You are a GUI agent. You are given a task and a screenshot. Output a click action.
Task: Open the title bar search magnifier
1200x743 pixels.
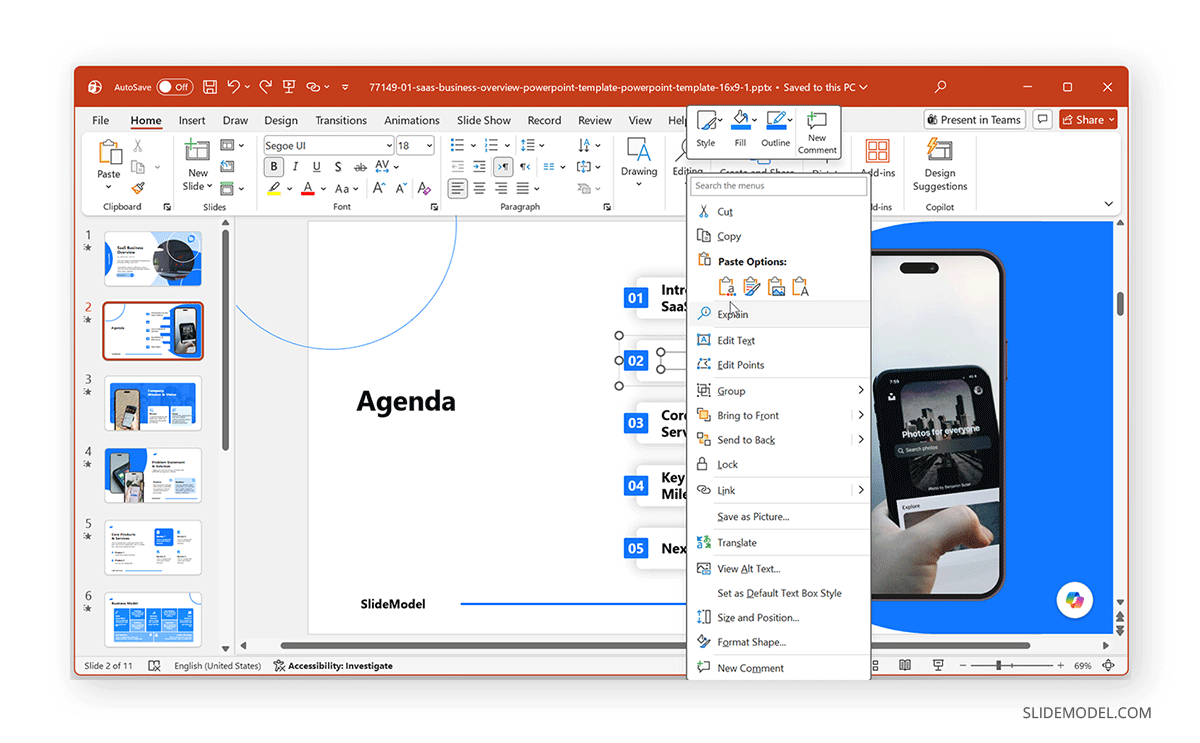click(x=940, y=87)
